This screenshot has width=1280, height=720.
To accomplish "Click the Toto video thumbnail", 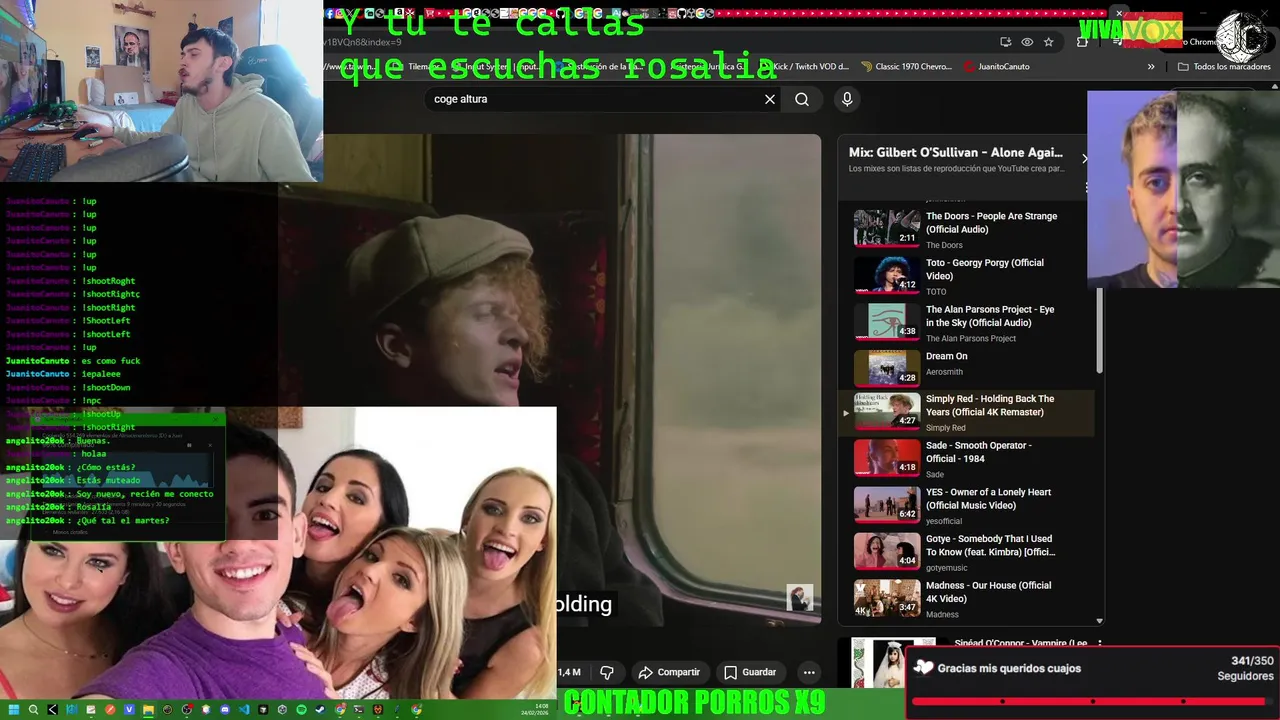I will [x=887, y=274].
